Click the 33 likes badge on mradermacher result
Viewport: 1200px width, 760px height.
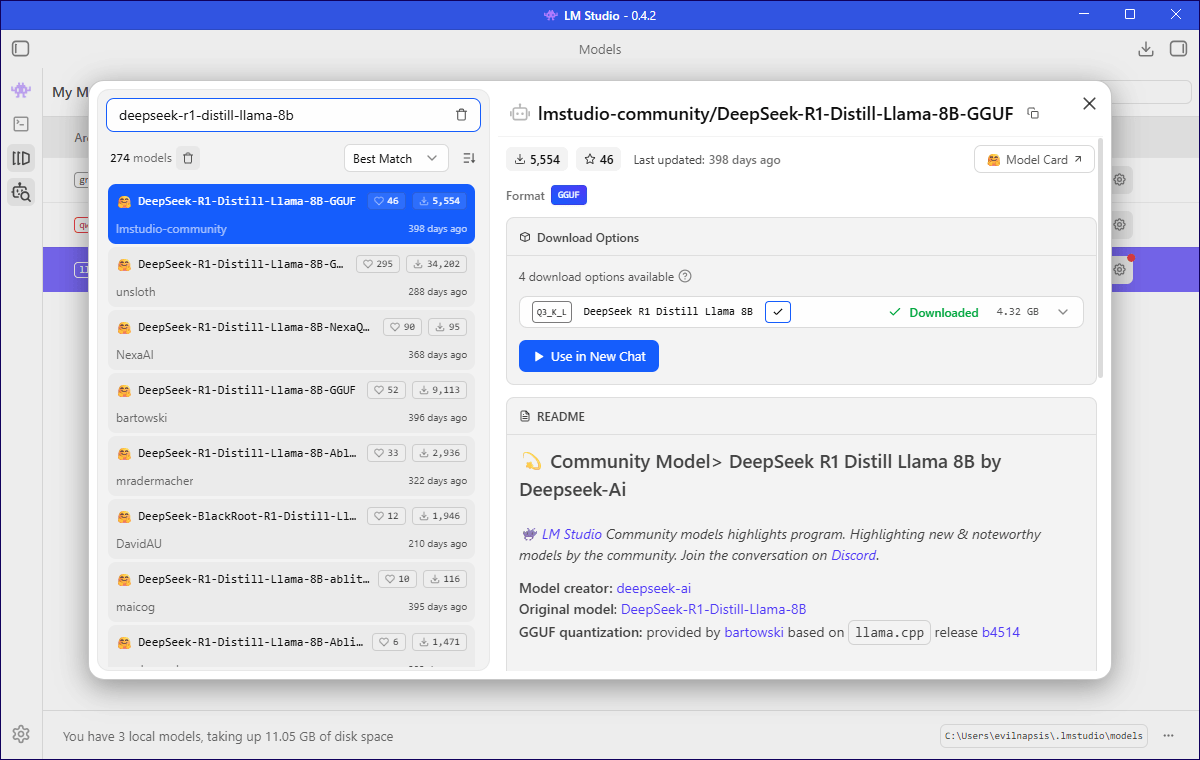coord(387,453)
